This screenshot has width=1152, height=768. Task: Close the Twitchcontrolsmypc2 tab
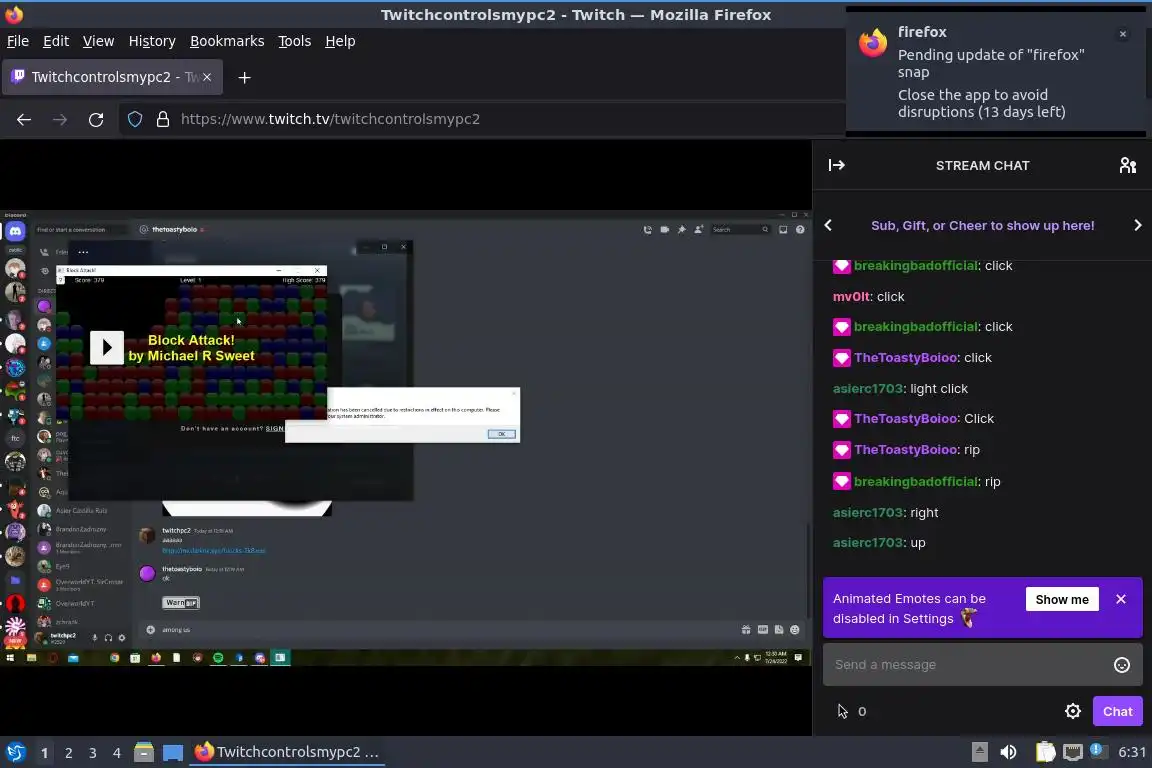click(x=207, y=77)
